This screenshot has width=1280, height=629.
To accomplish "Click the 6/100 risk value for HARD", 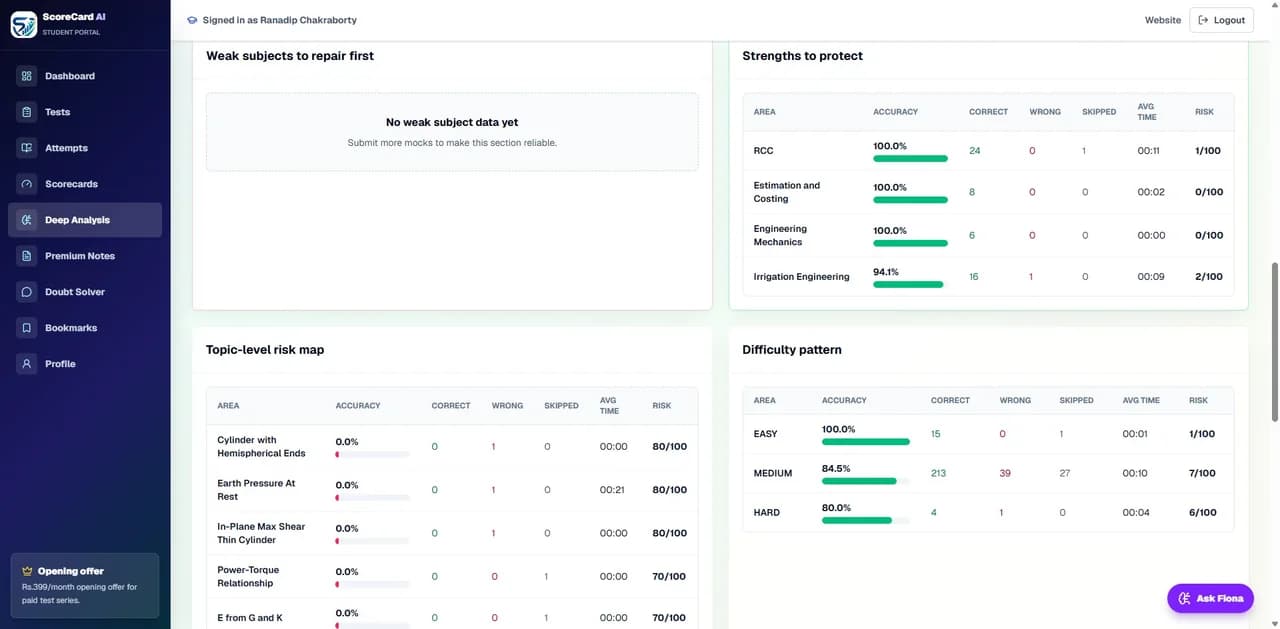I will coord(1202,512).
